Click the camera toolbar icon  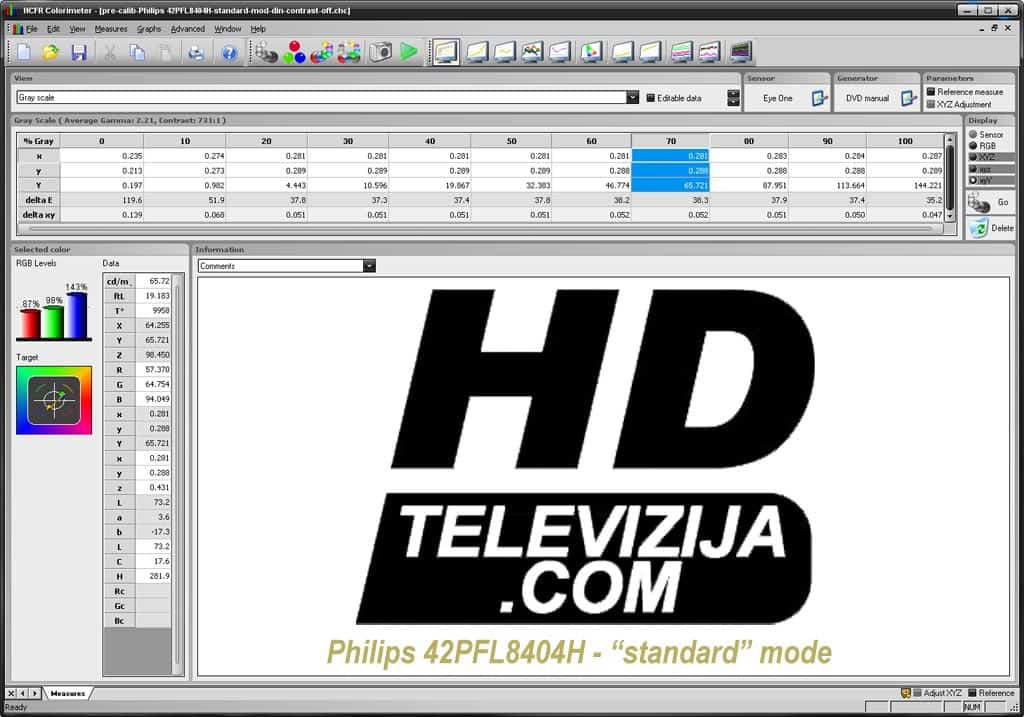[x=380, y=52]
